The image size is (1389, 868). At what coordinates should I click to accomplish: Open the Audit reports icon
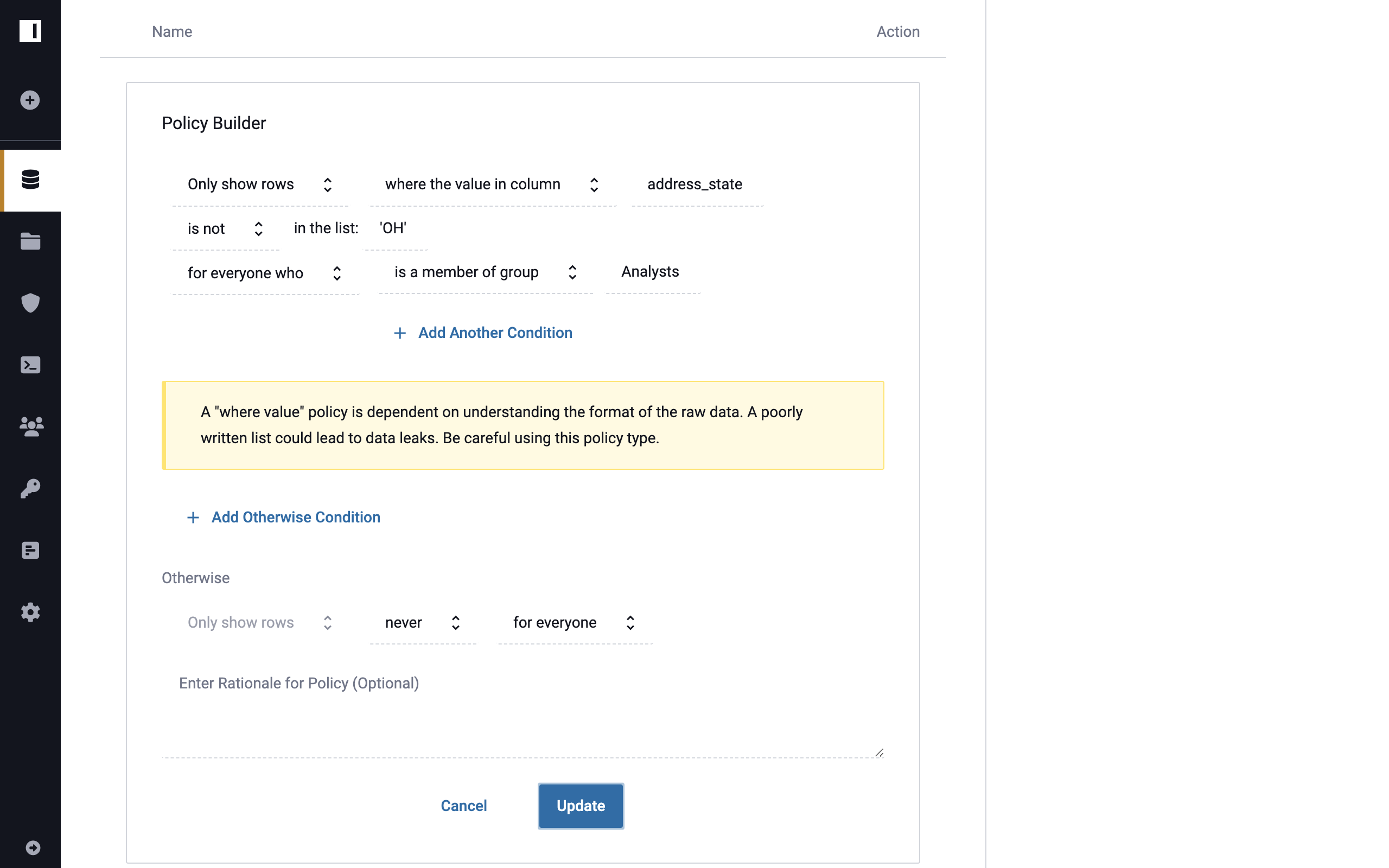click(x=30, y=551)
